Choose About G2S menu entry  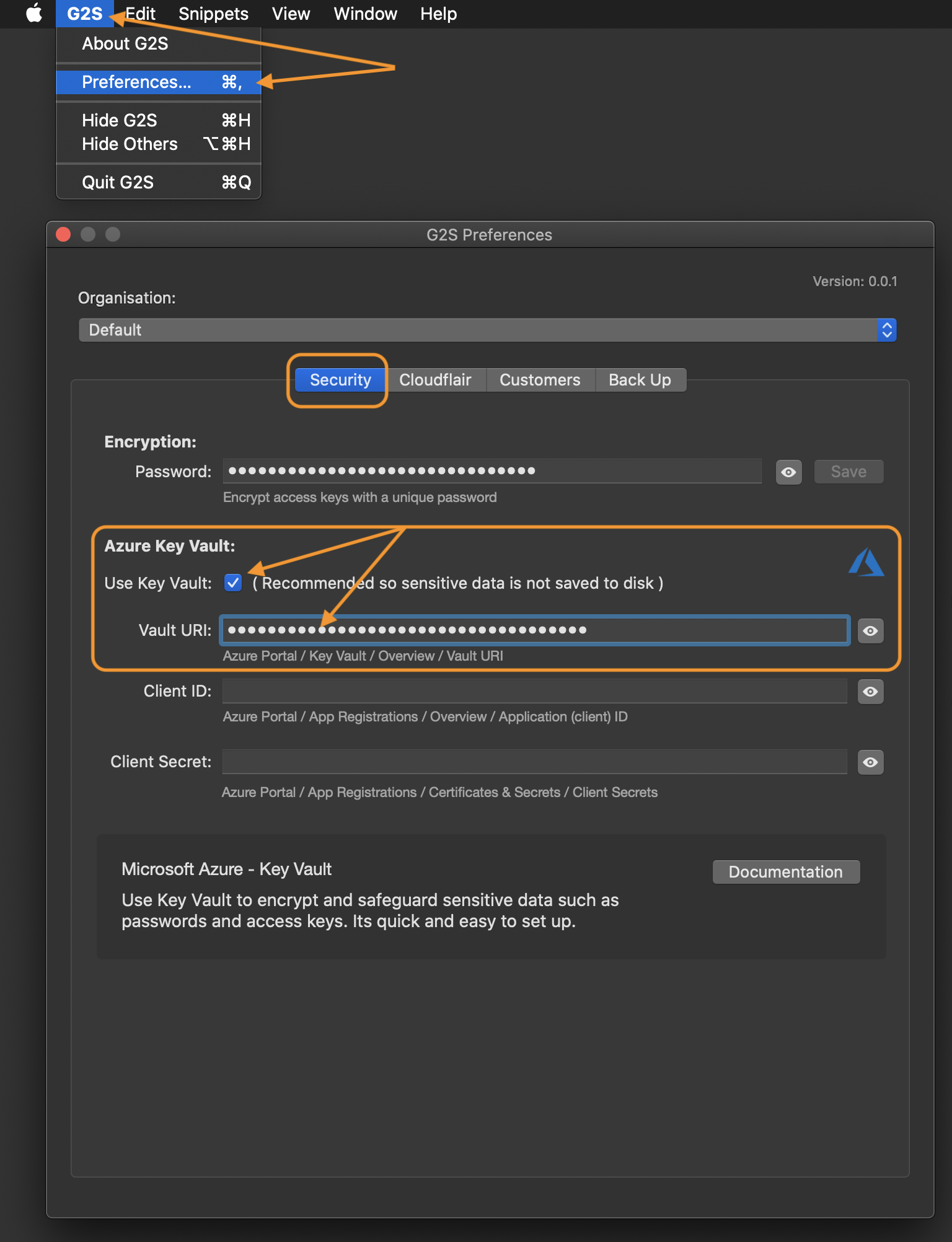click(159, 44)
